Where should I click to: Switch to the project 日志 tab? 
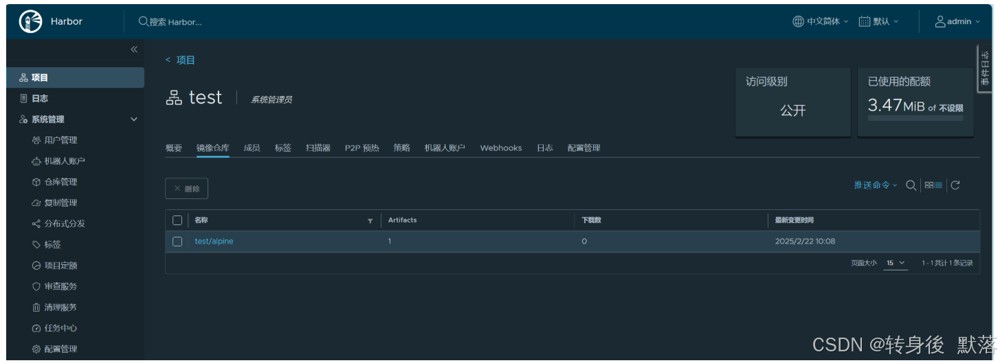pos(545,148)
